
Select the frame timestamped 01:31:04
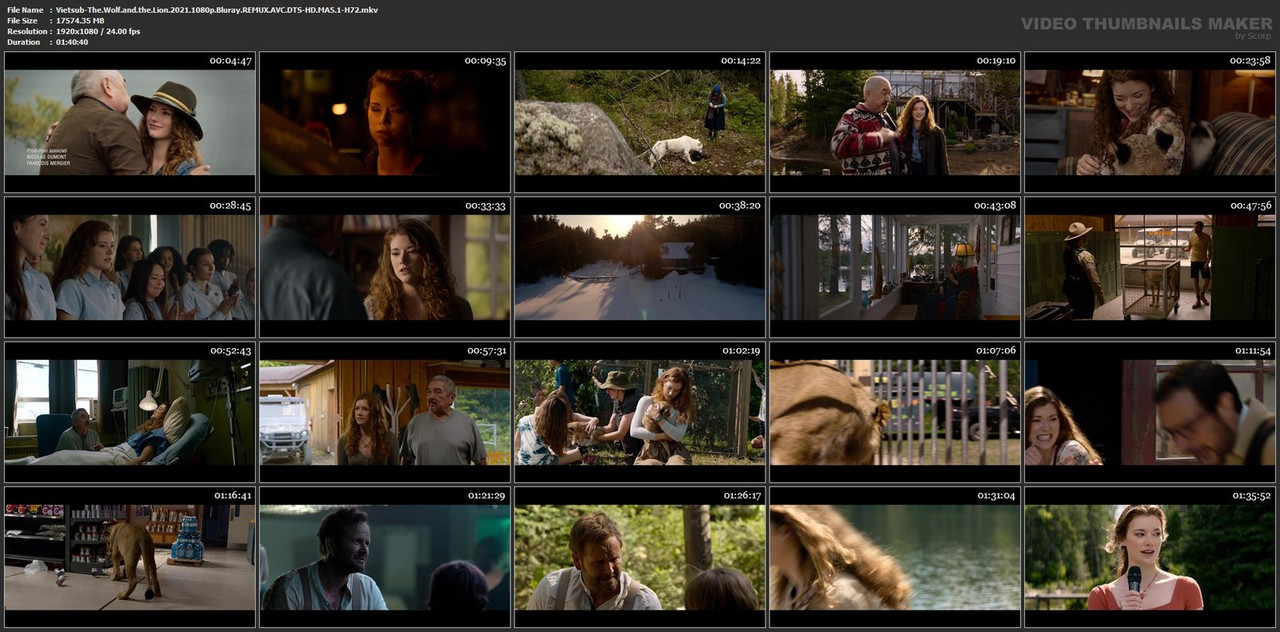pos(895,557)
